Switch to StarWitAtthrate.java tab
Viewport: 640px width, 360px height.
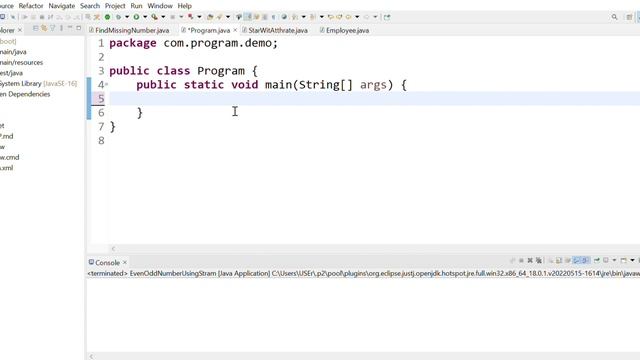click(x=278, y=30)
